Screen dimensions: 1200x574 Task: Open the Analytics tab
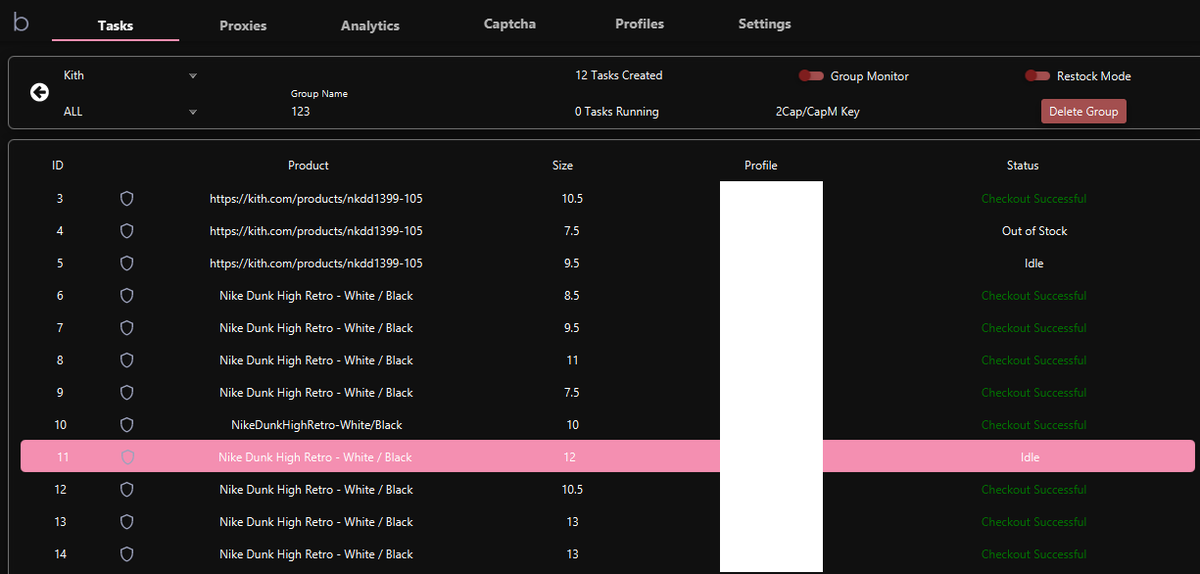click(370, 26)
